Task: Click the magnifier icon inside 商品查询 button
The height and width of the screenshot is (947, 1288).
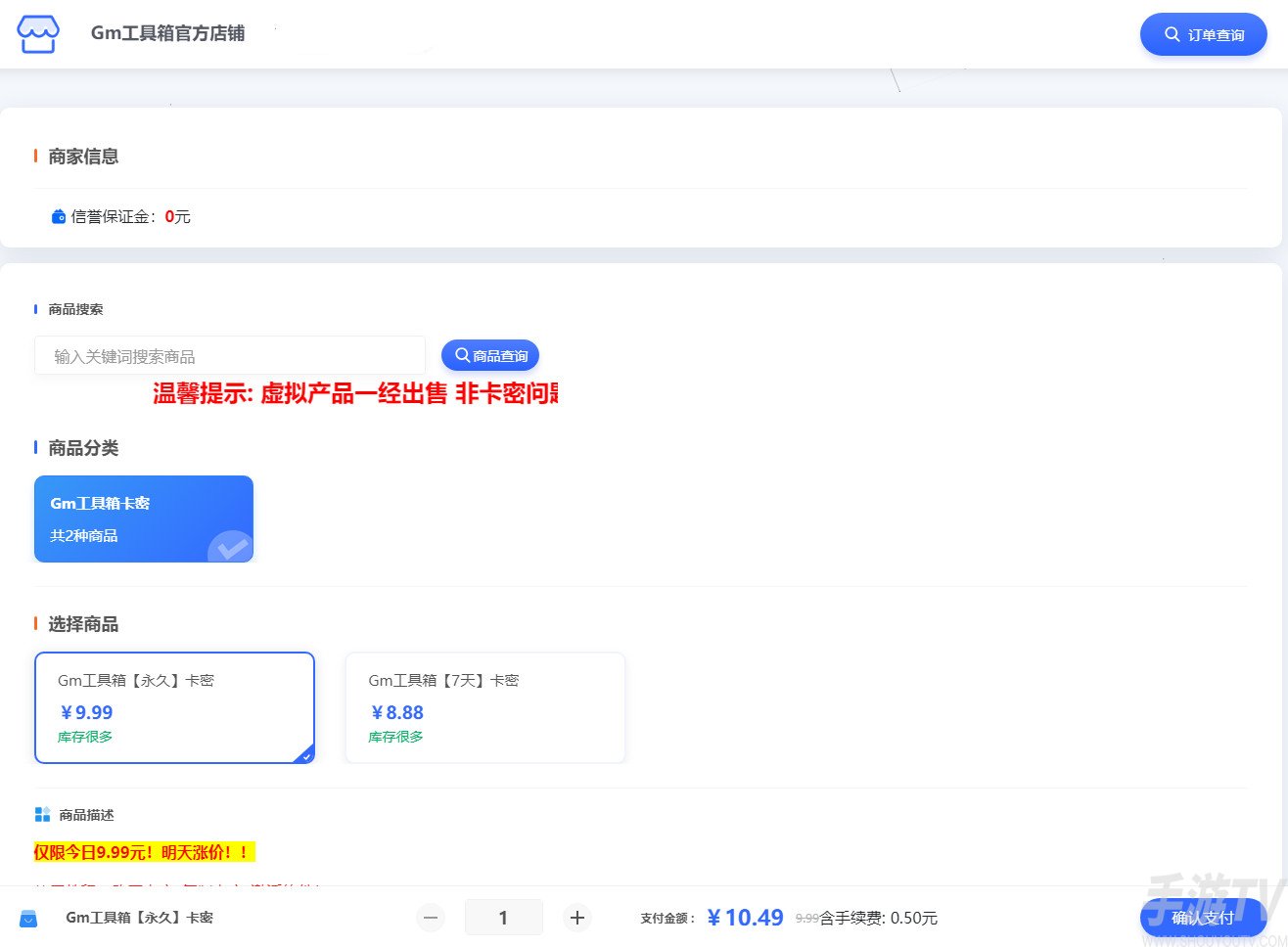Action: 462,355
